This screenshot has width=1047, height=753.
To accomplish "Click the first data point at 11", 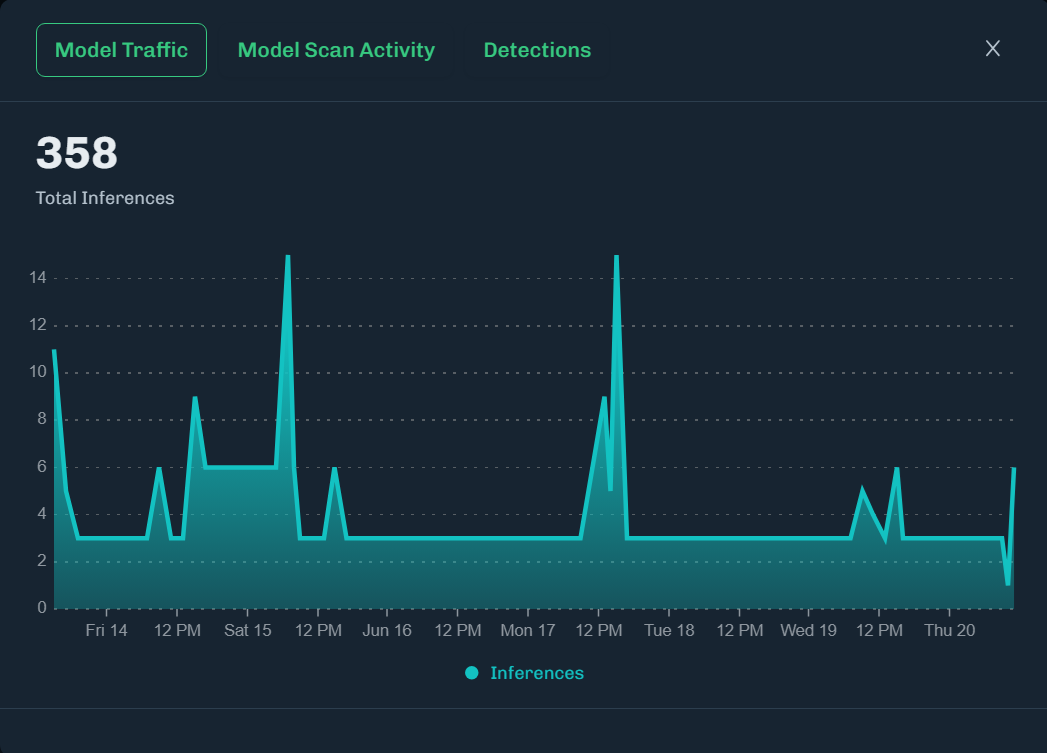I will (x=54, y=350).
